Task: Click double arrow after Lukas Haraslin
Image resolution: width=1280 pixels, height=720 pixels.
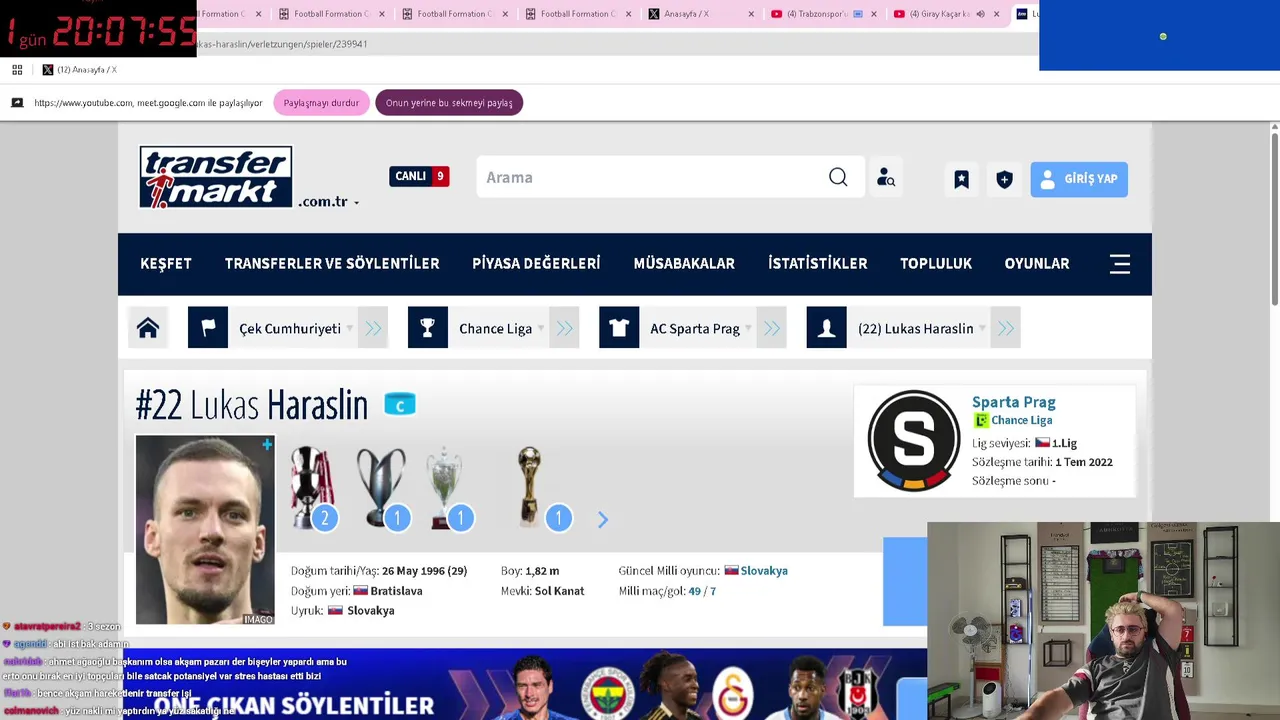Action: (1006, 328)
